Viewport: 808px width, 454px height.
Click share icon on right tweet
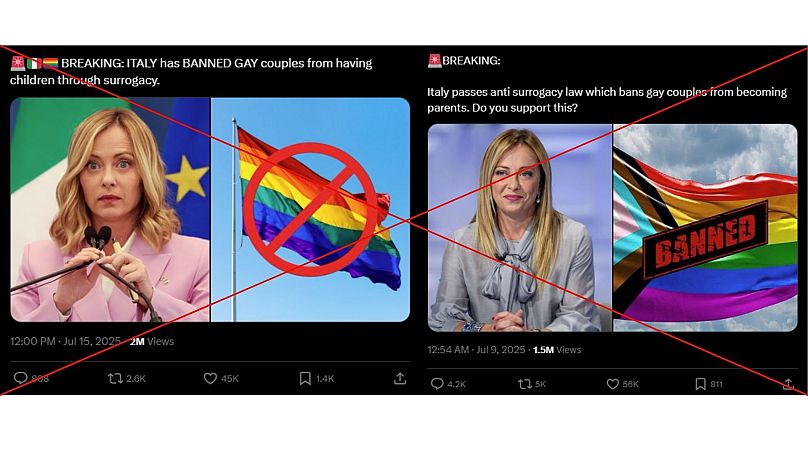click(x=788, y=384)
